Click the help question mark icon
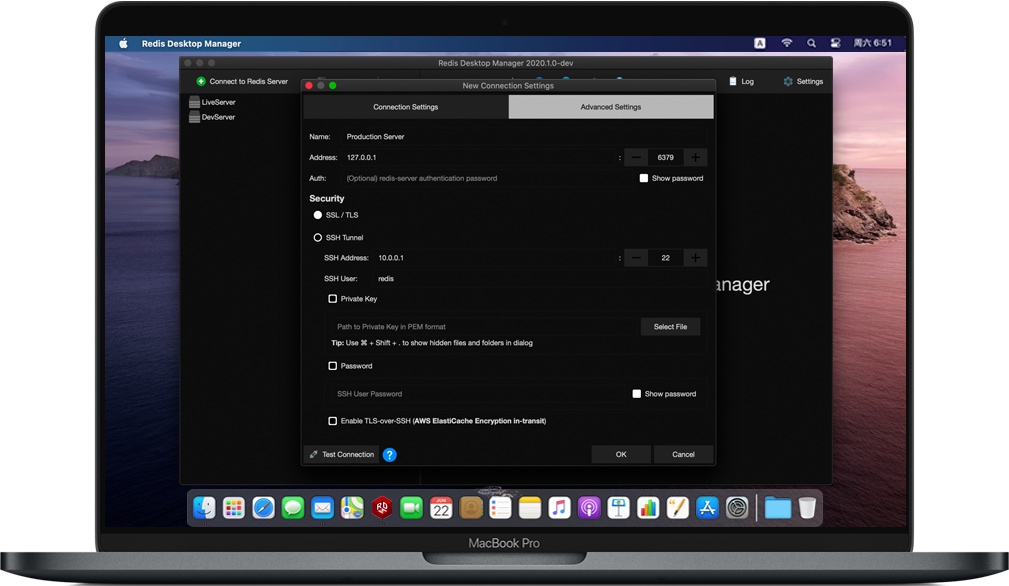 click(x=390, y=454)
